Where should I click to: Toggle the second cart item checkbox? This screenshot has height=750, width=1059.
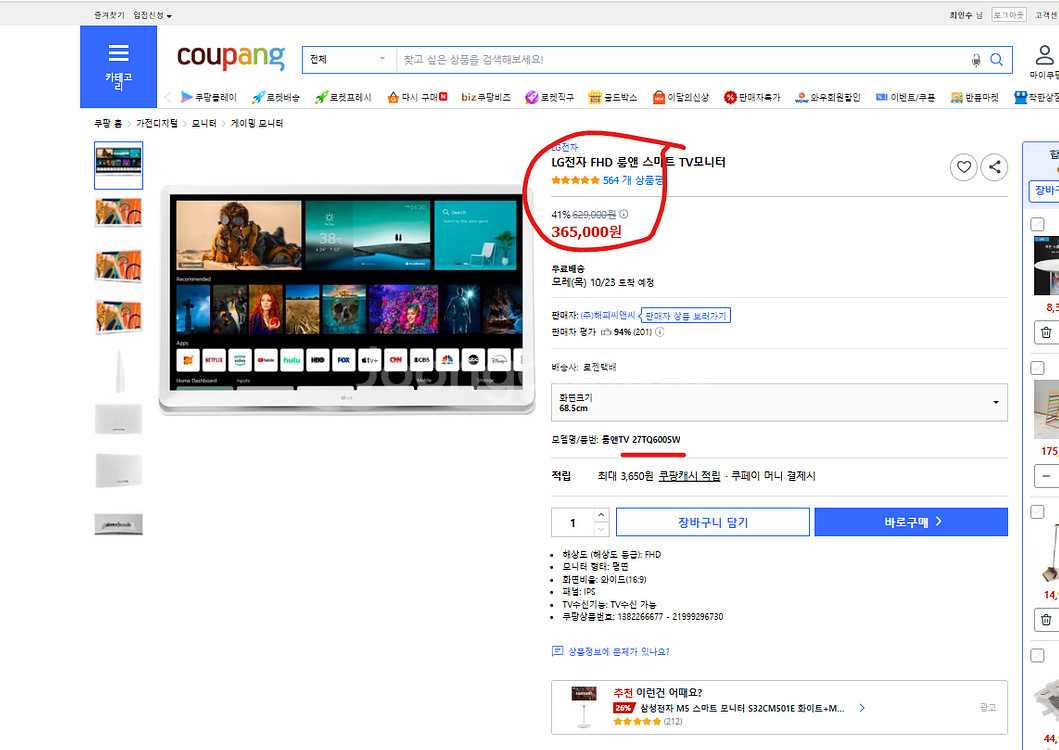point(1038,368)
